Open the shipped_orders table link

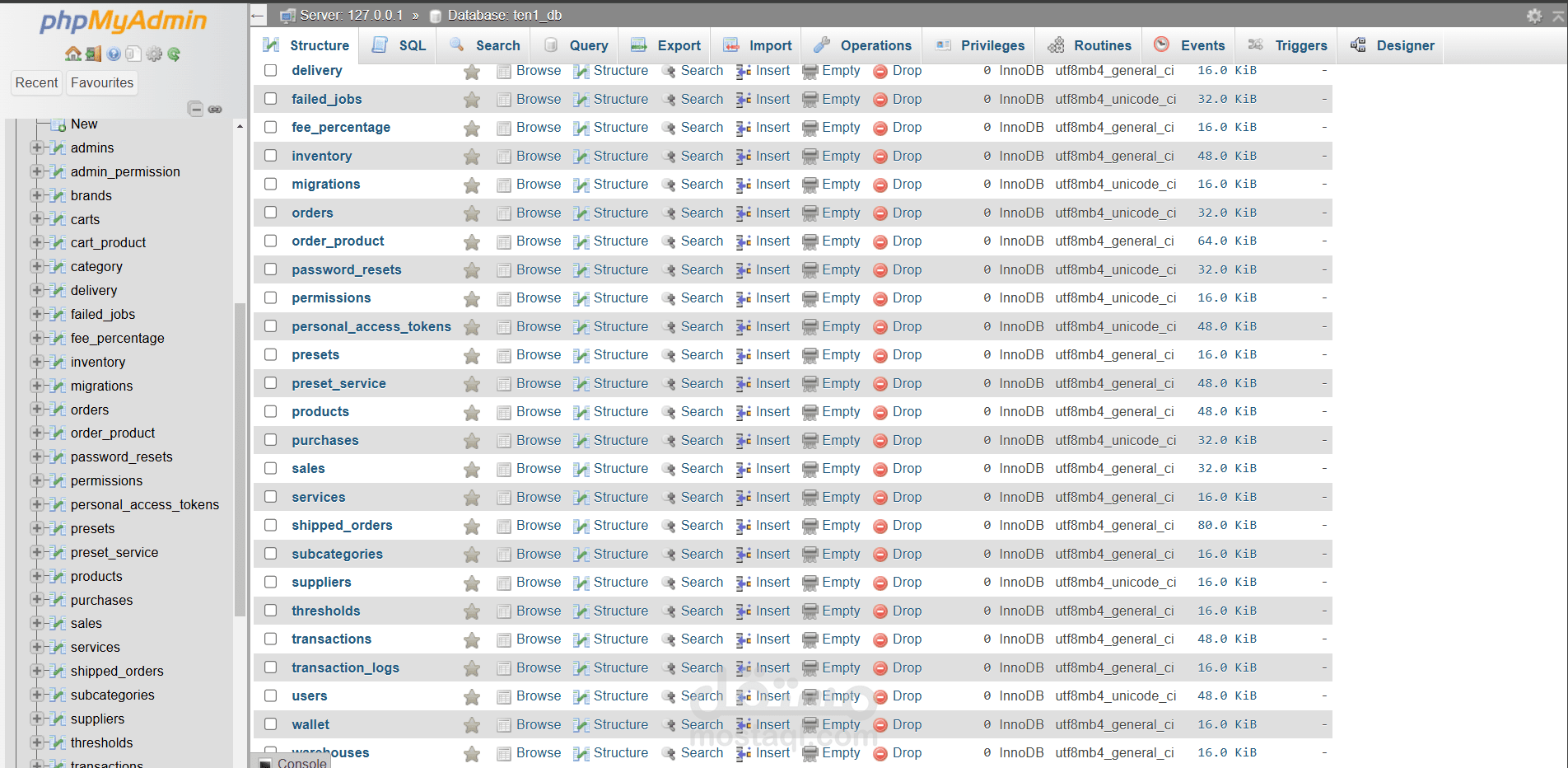[x=342, y=525]
